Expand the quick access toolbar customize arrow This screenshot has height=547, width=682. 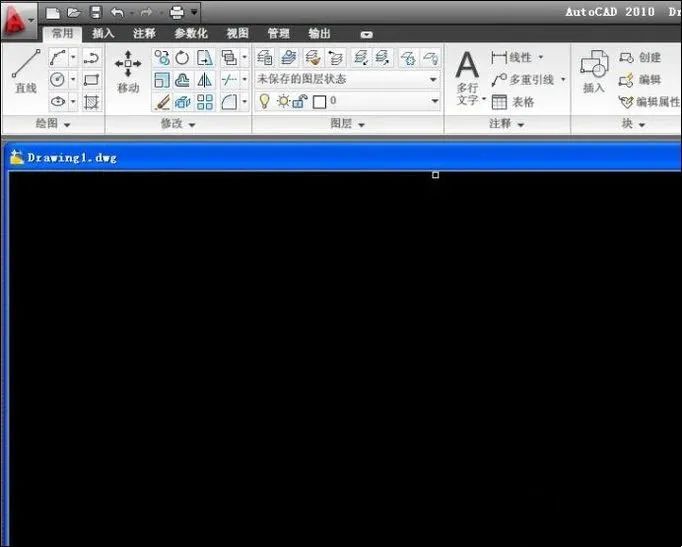(x=194, y=13)
